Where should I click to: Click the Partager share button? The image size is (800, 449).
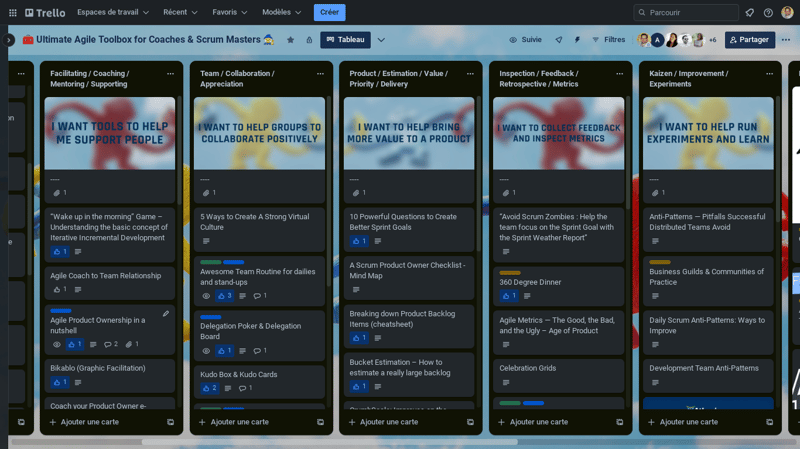click(x=750, y=40)
